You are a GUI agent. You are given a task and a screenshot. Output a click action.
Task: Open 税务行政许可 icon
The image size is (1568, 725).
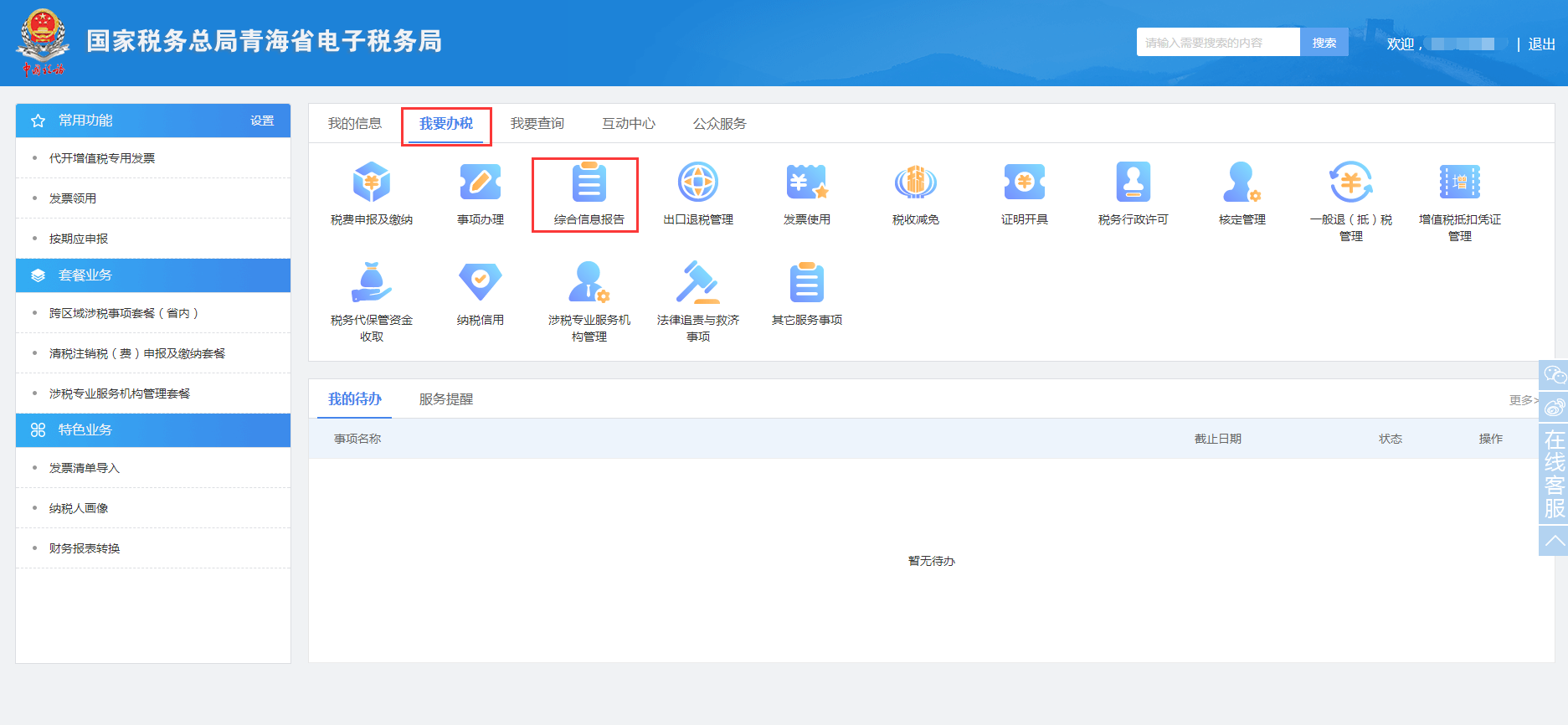pos(1134,182)
